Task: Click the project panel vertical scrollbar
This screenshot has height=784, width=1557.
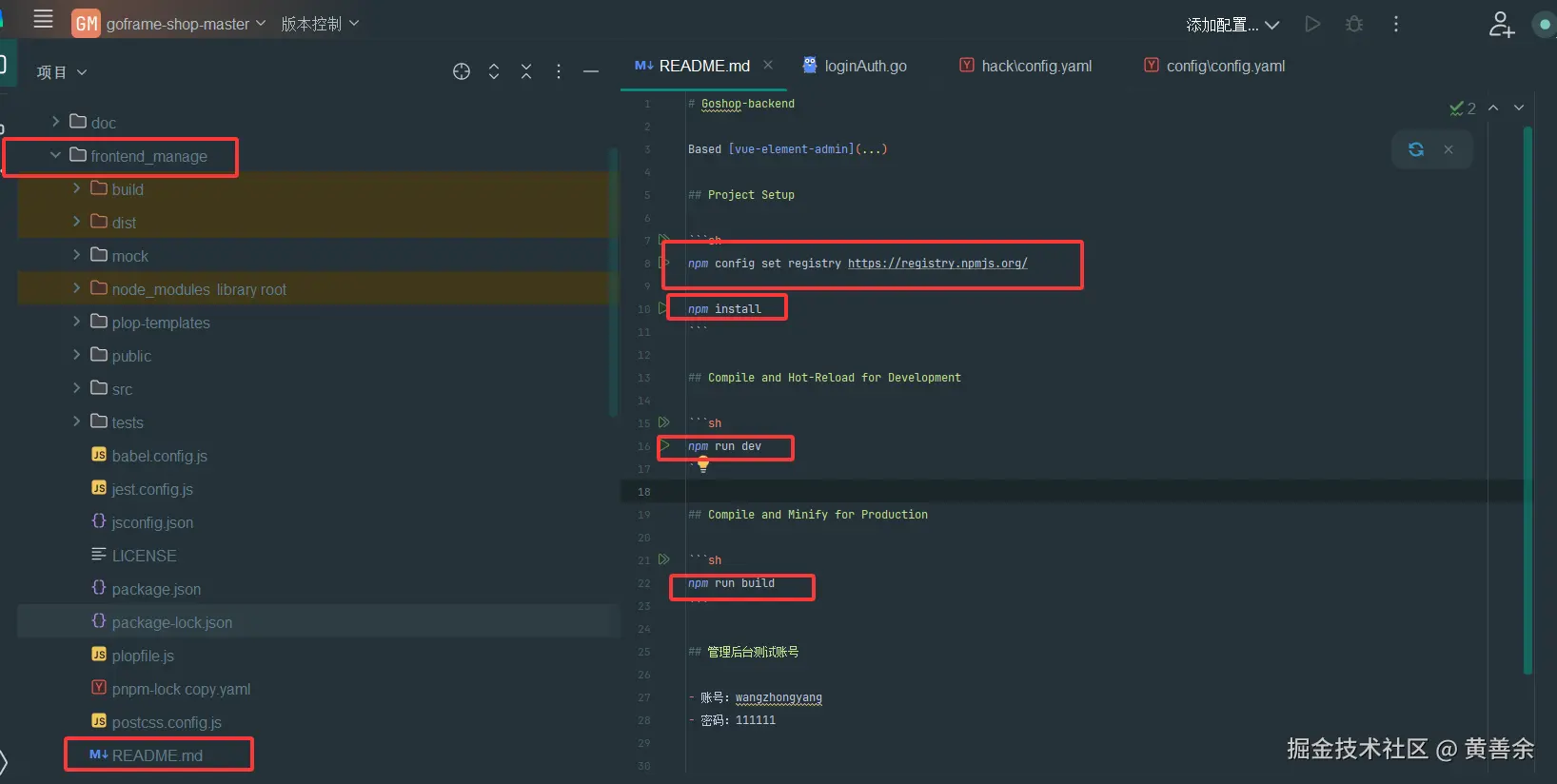Action: click(613, 281)
